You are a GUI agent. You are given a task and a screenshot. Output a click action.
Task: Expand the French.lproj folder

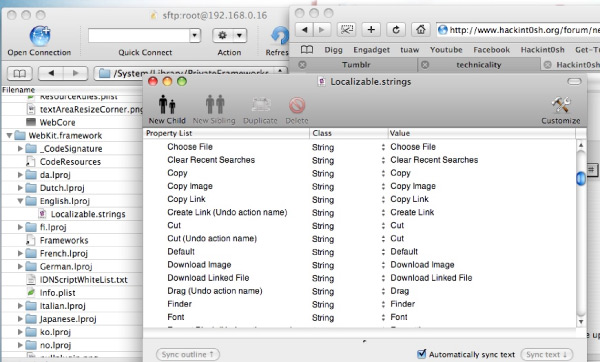click(x=20, y=253)
